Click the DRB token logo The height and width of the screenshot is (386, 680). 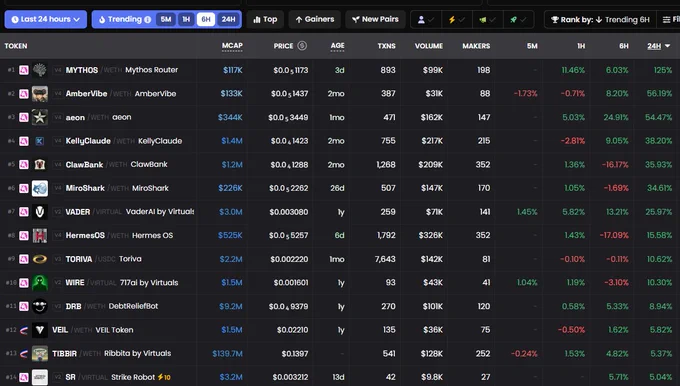pyautogui.click(x=40, y=306)
